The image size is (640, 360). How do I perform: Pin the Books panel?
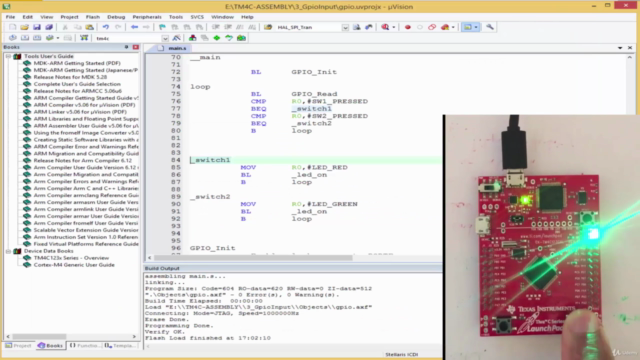click(x=127, y=47)
